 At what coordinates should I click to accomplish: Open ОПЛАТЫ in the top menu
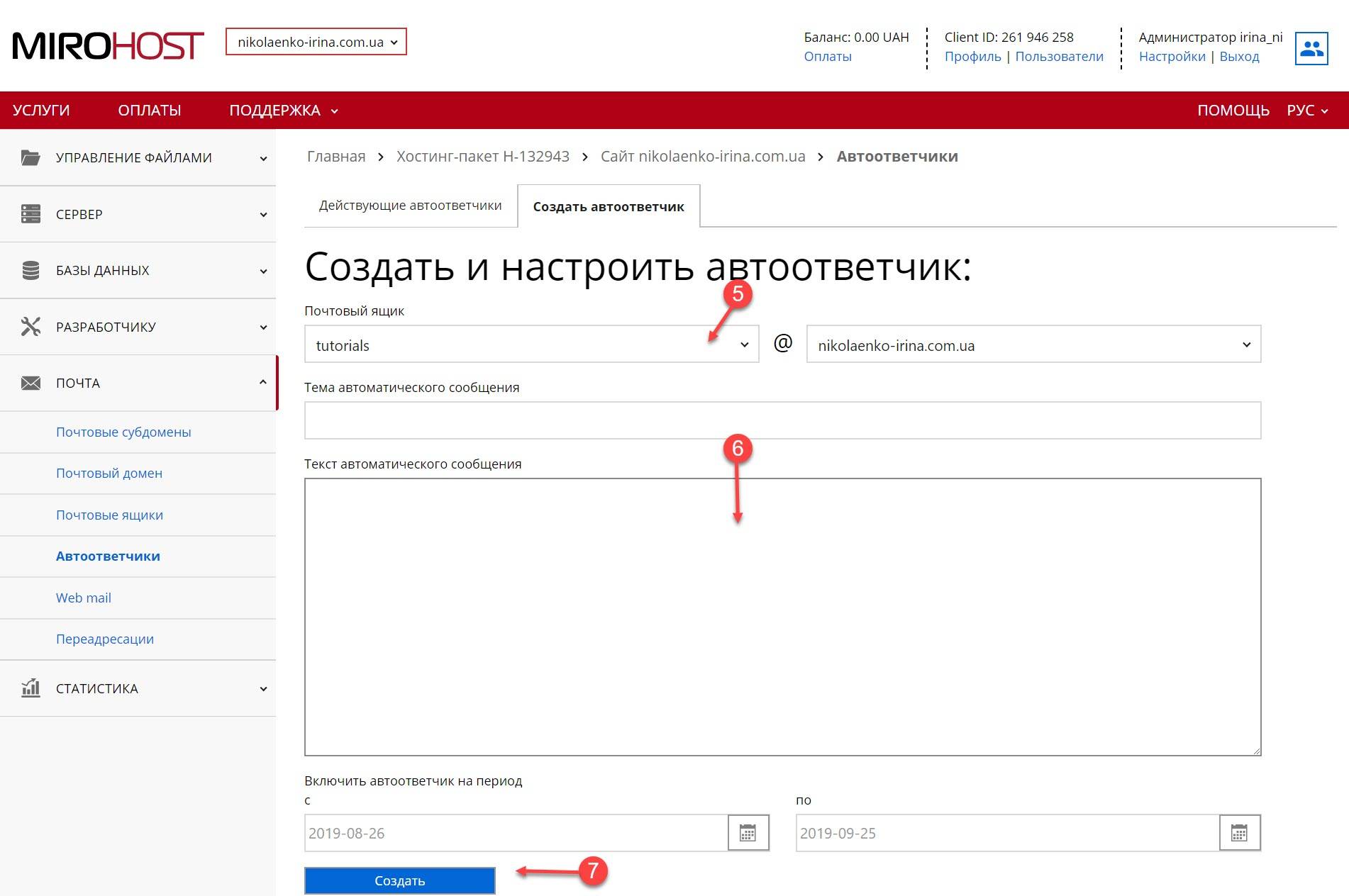[150, 111]
